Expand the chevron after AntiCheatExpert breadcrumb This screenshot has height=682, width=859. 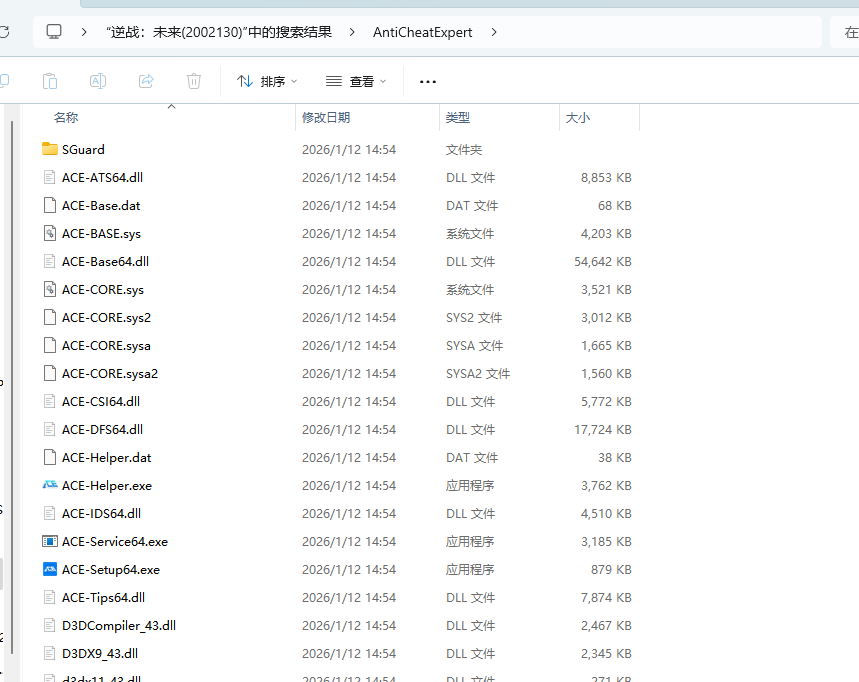493,32
